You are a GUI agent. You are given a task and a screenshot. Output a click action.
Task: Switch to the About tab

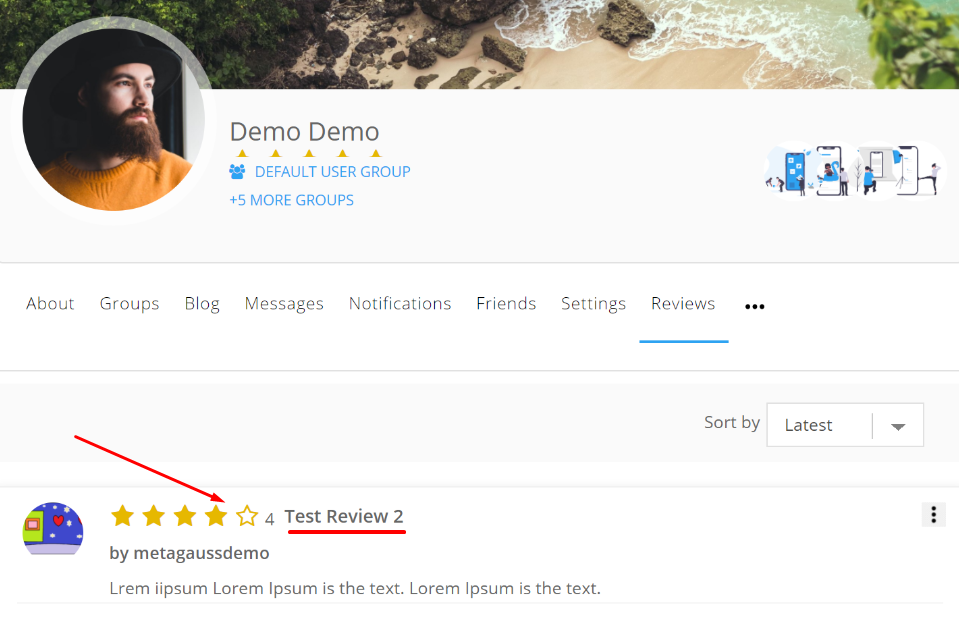[x=50, y=303]
